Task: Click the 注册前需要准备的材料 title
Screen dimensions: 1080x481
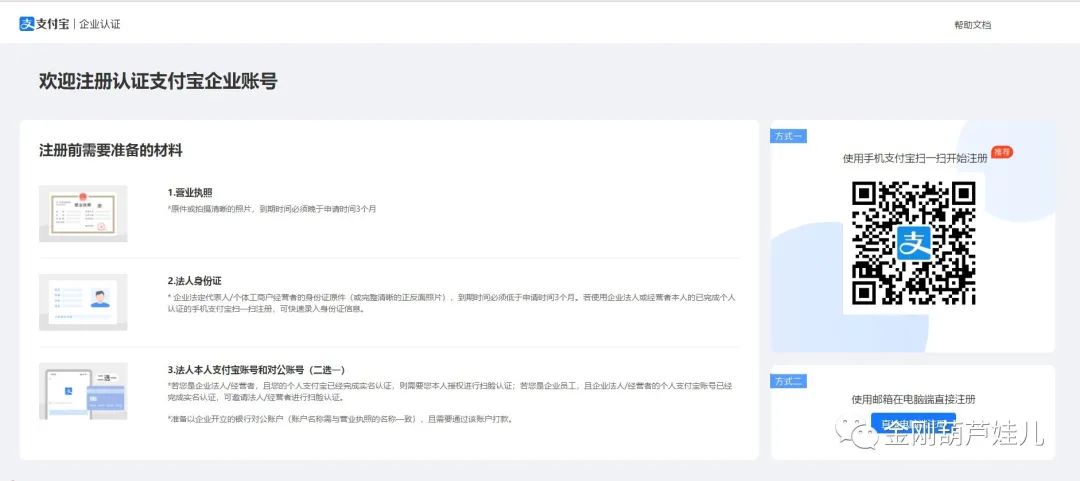Action: [x=111, y=150]
